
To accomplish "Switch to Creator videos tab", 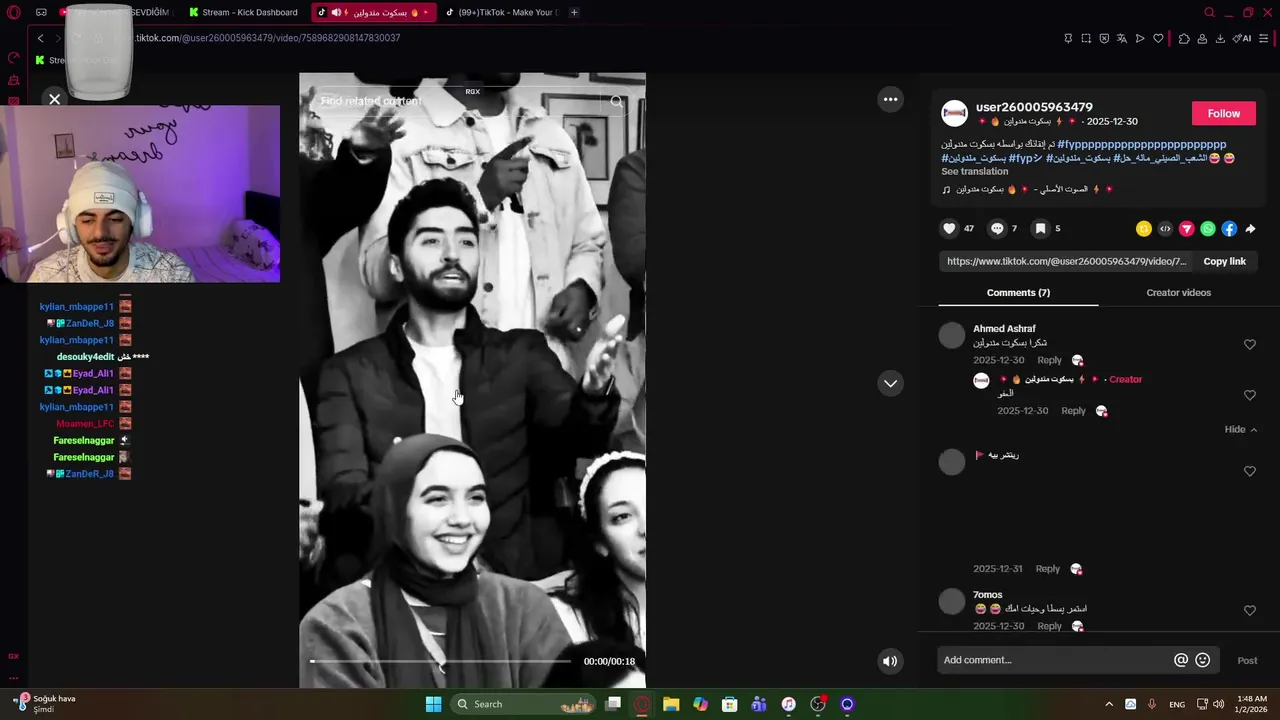I will 1178,292.
